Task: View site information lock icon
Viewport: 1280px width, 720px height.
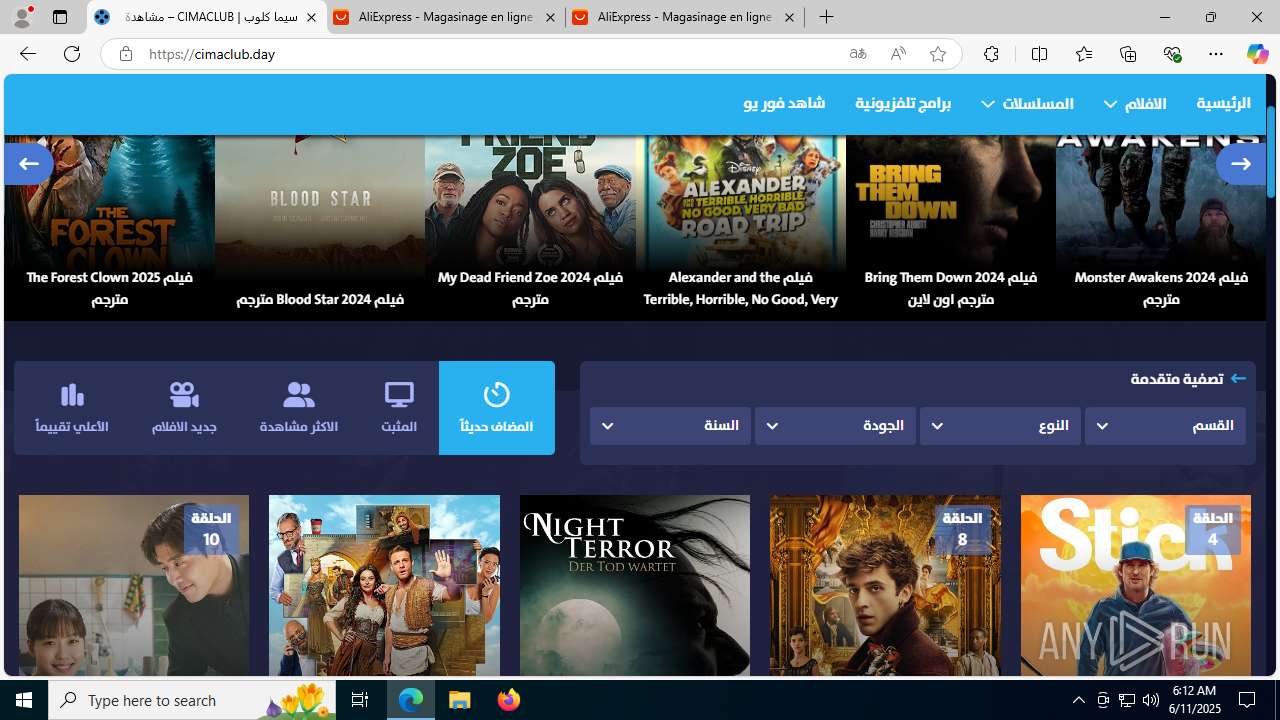Action: tap(125, 54)
